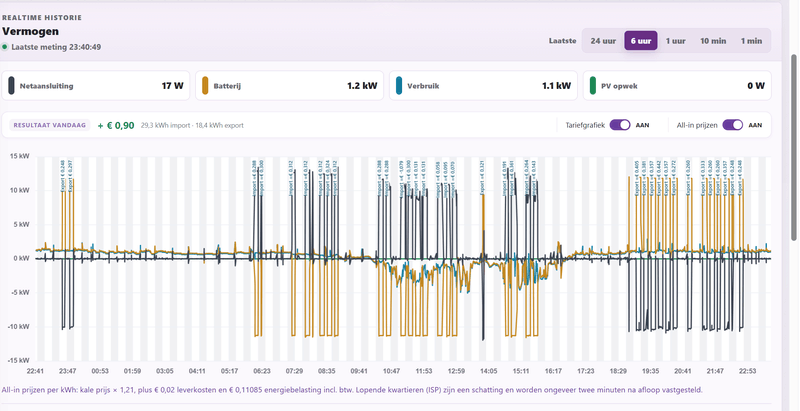Click the 23:47 time axis label
This screenshot has height=411, width=800.
pos(67,371)
